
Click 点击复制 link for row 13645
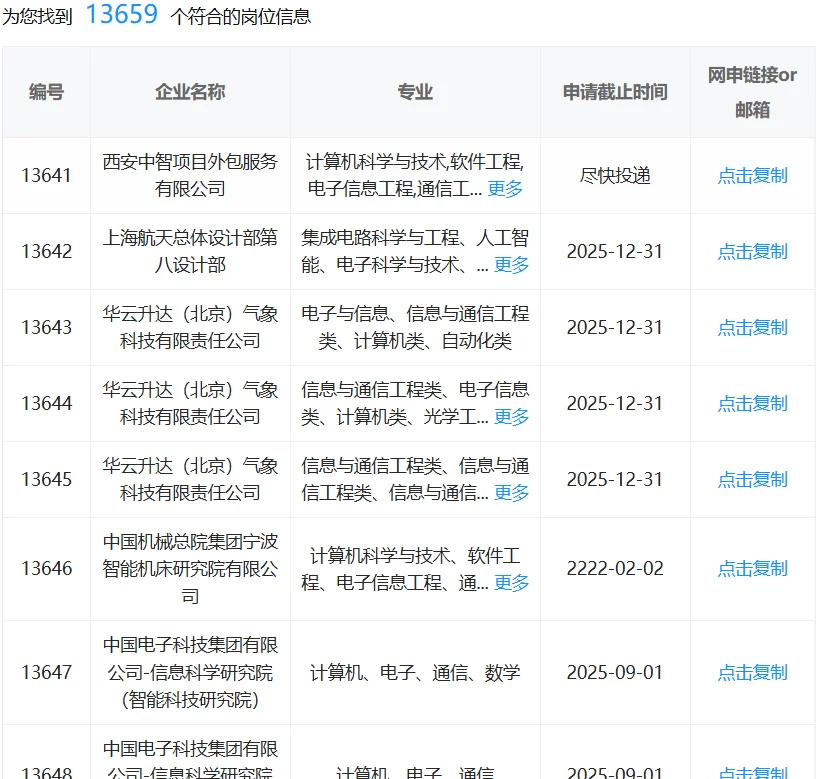pyautogui.click(x=753, y=479)
